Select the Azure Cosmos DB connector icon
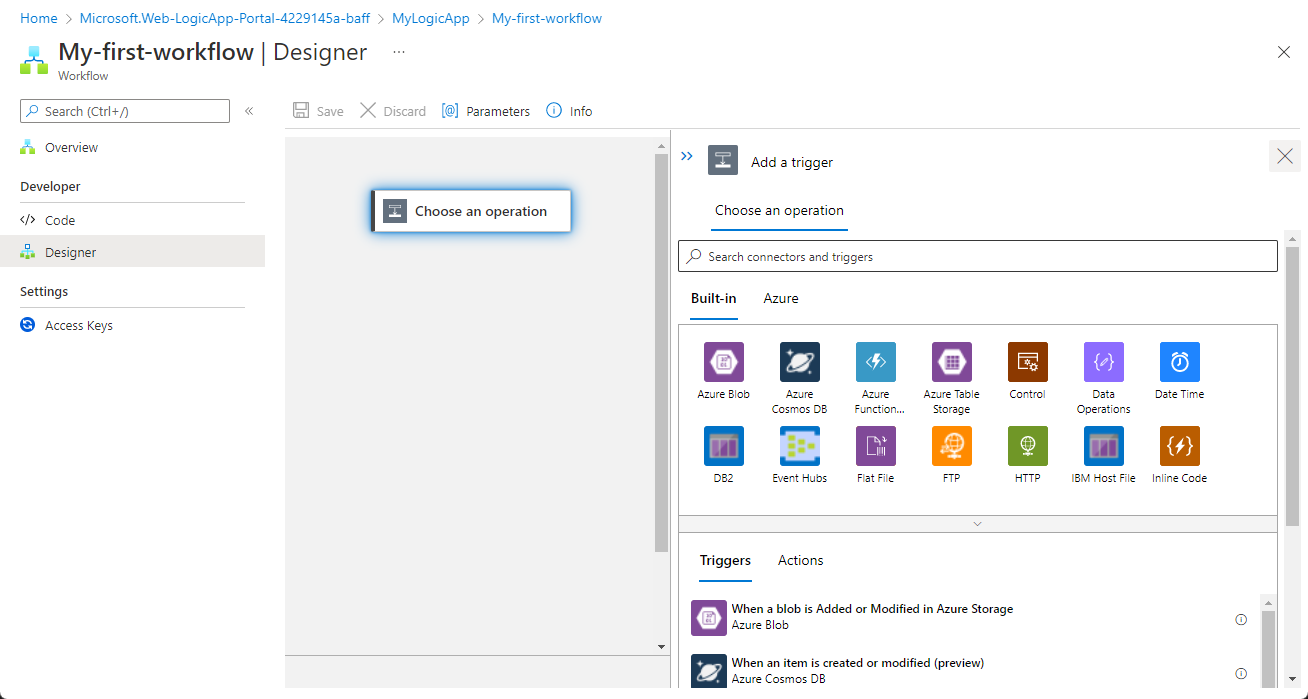1308x699 pixels. [x=799, y=362]
